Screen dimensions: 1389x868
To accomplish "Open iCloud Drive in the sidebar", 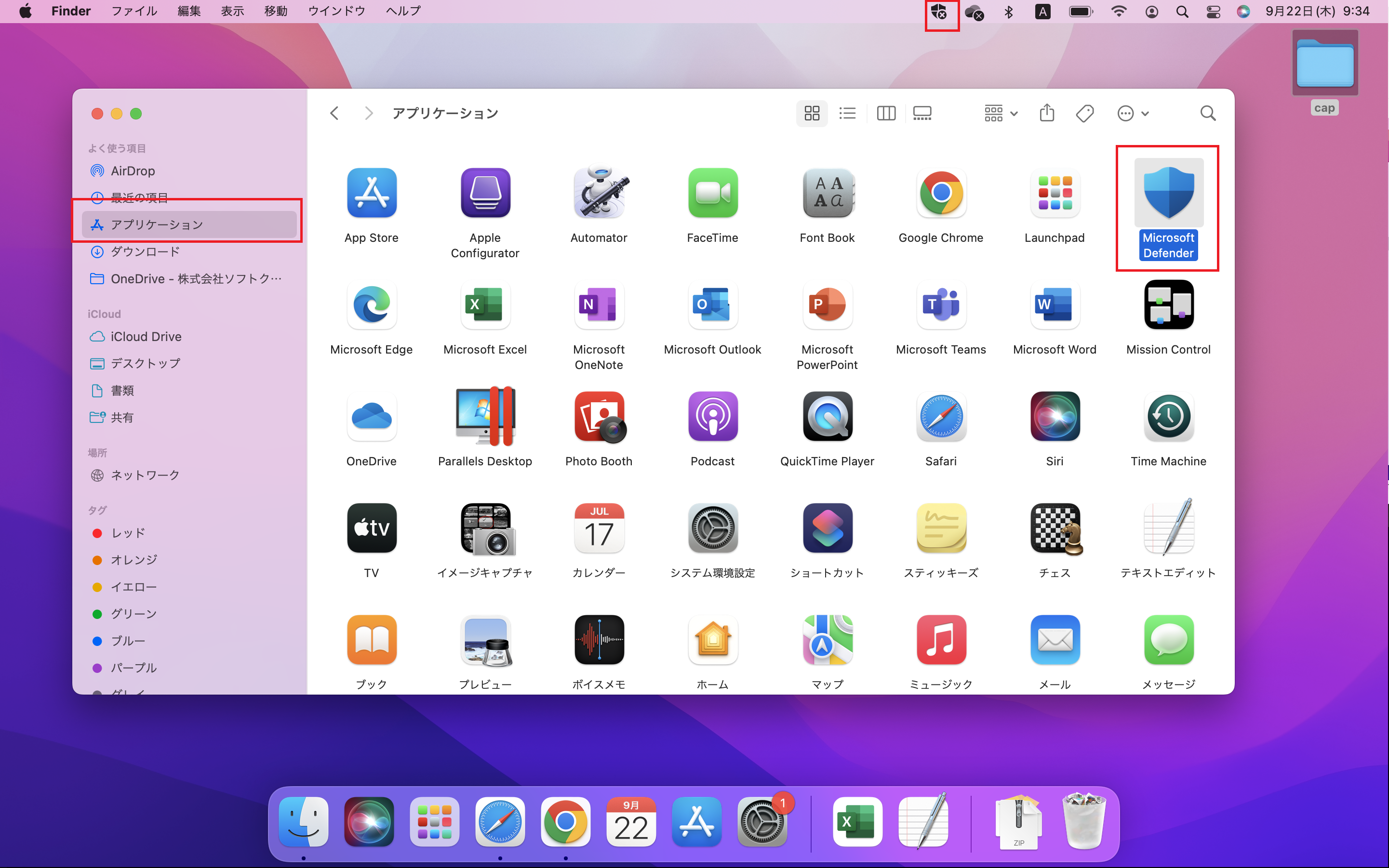I will click(x=189, y=336).
